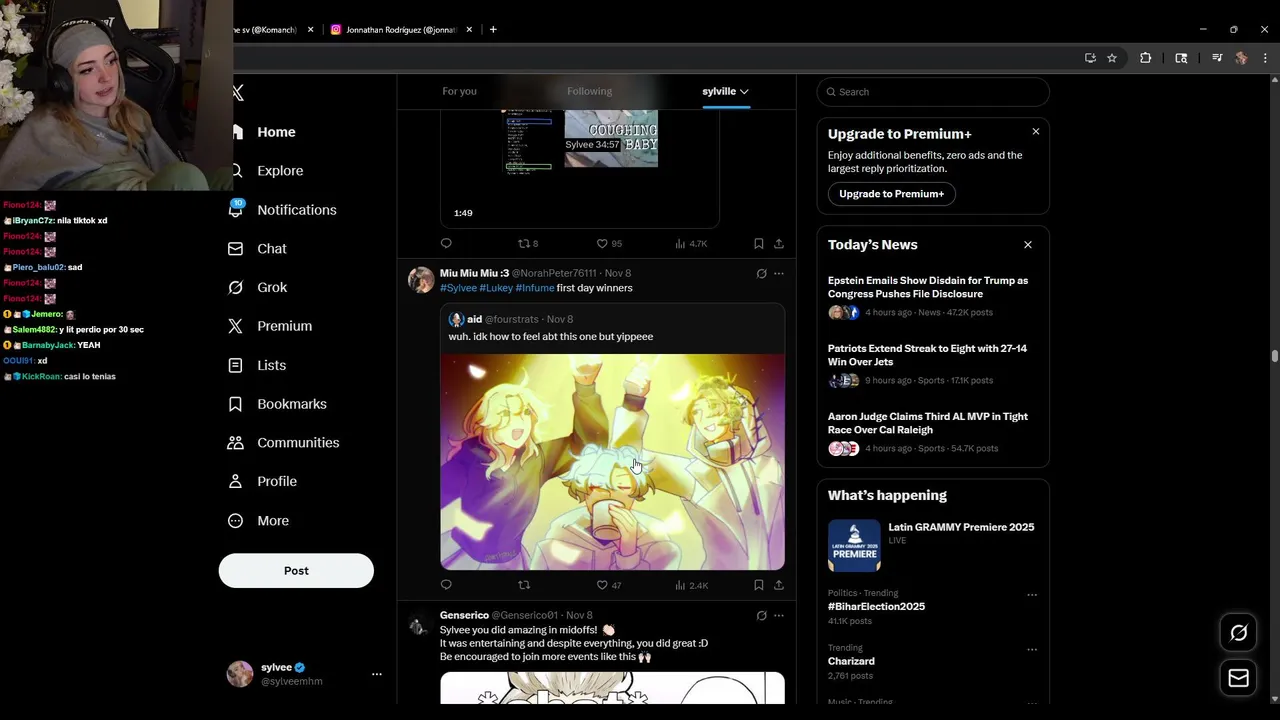Switch to Jonnathan Rodriguez Instagram browser tab
1280x720 pixels.
pyautogui.click(x=400, y=30)
